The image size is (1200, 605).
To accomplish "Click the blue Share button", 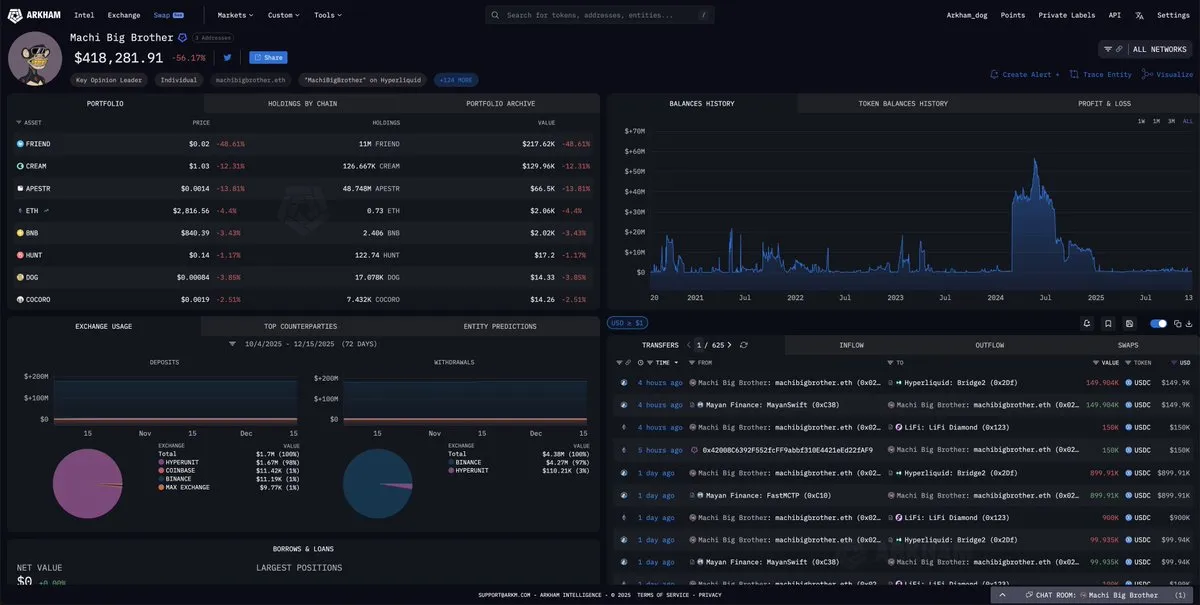I will [268, 58].
